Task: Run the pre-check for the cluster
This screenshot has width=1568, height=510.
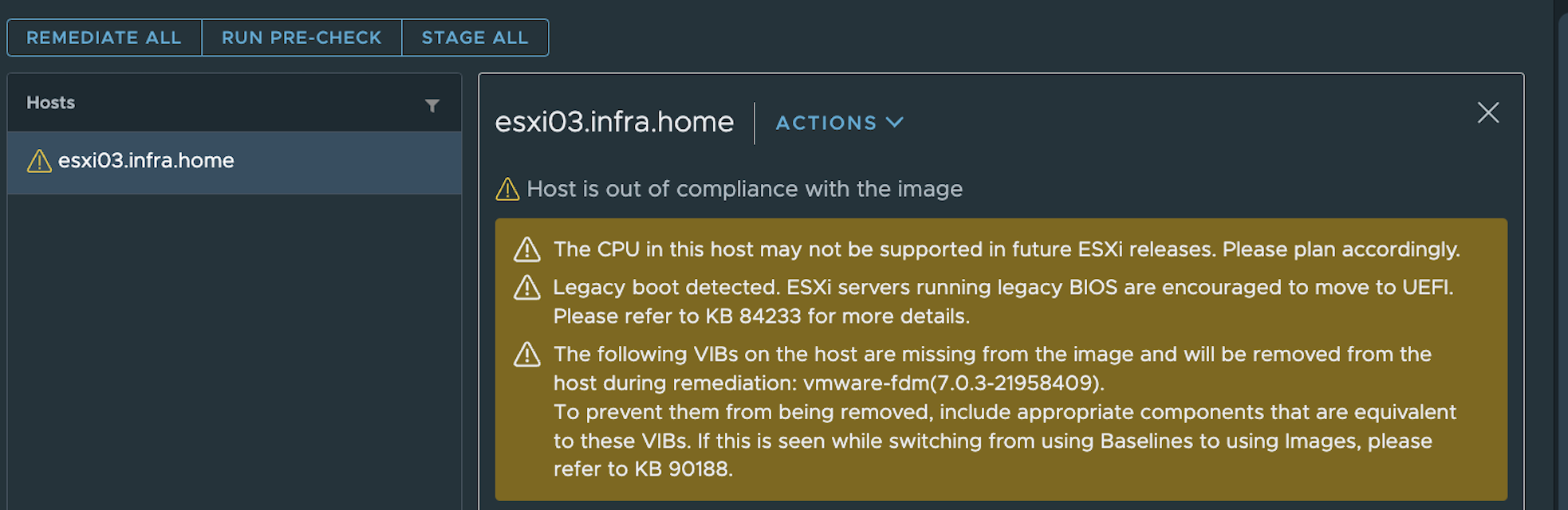Action: pyautogui.click(x=301, y=37)
